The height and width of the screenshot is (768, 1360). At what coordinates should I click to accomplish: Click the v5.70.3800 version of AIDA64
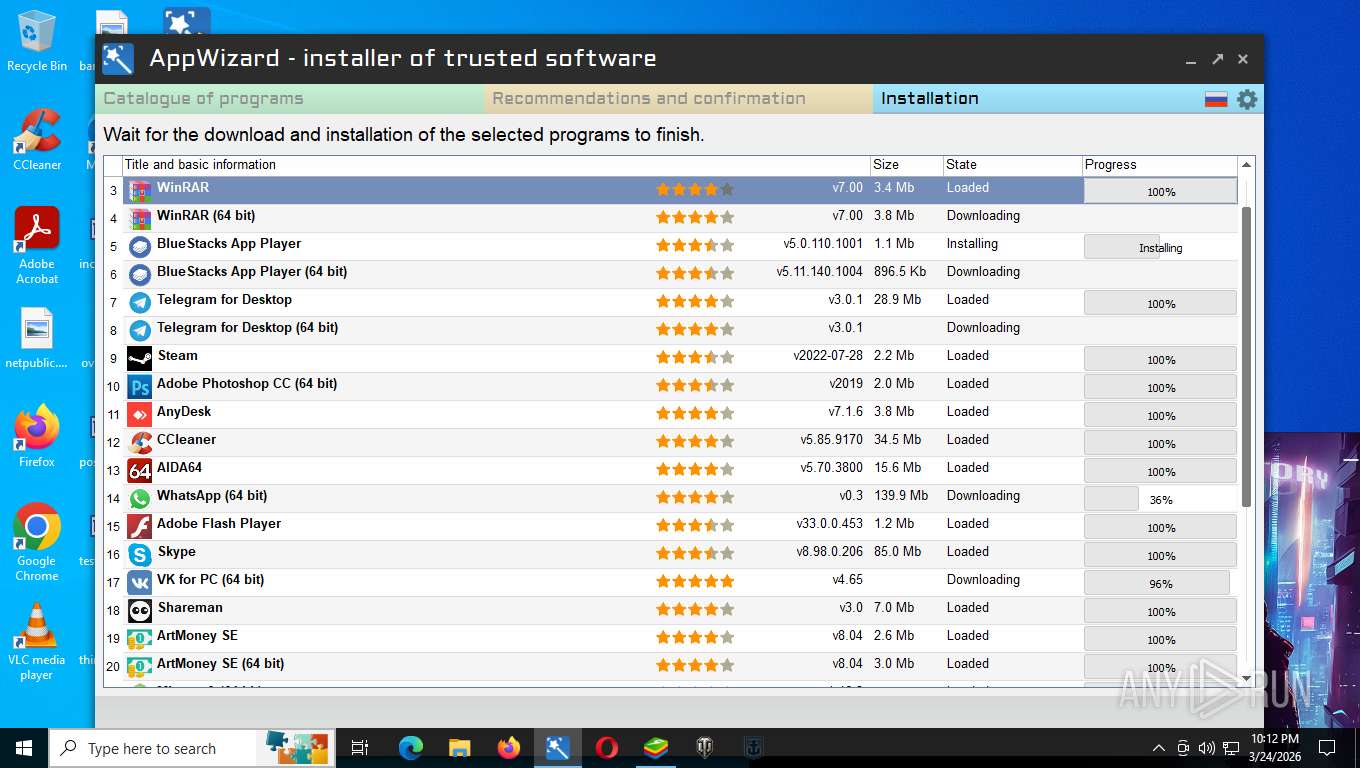[831, 467]
